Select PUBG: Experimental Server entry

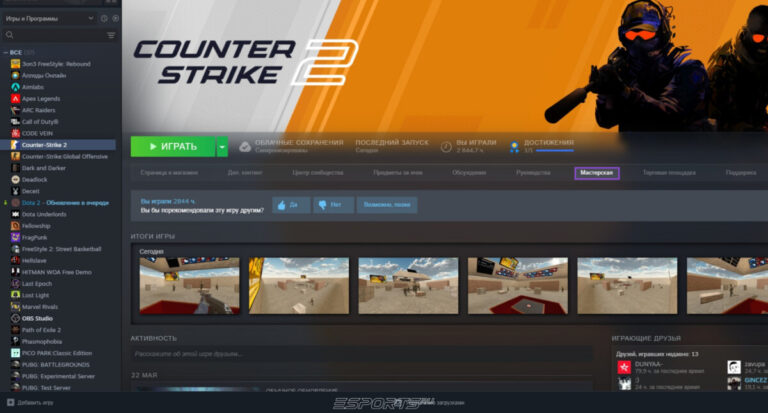58,376
